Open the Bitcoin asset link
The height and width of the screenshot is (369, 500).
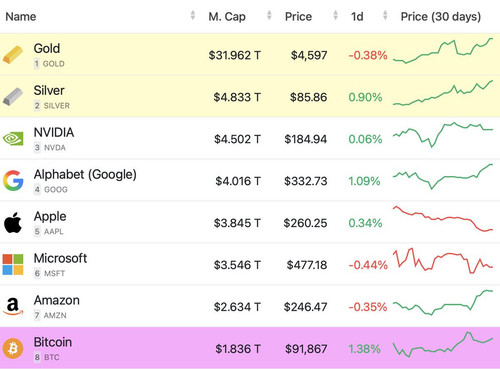[53, 342]
